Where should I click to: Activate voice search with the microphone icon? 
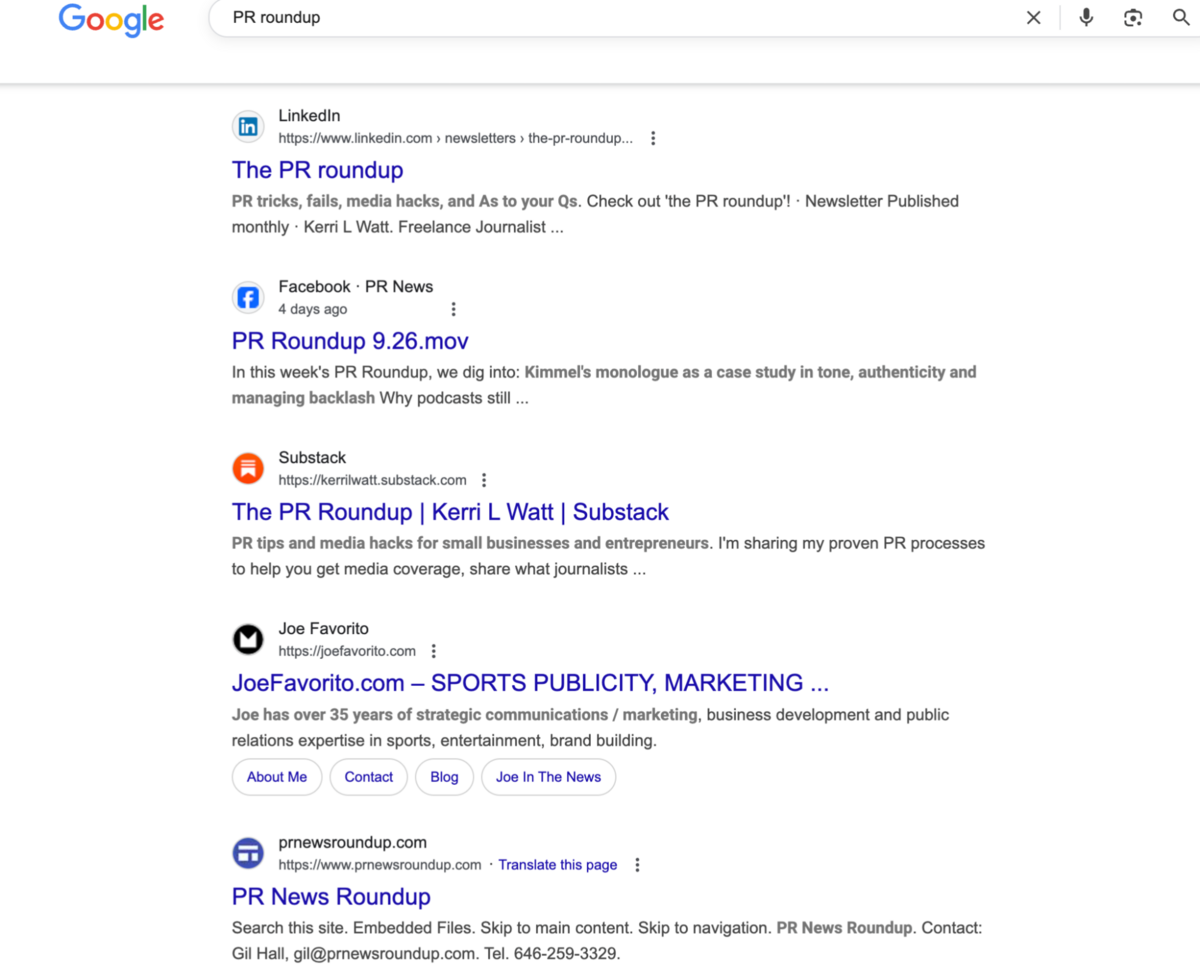1086,17
